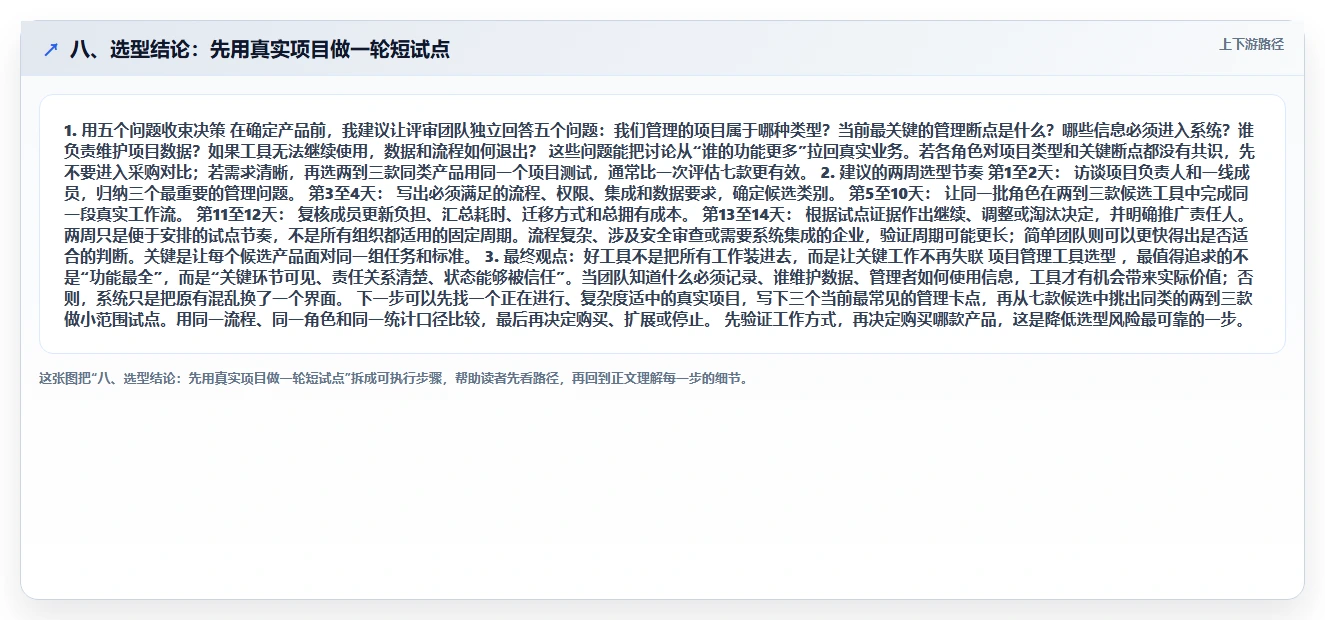The width and height of the screenshot is (1325, 620).
Task: Click the text '1. 用五个问题收束决策'
Action: coord(144,131)
